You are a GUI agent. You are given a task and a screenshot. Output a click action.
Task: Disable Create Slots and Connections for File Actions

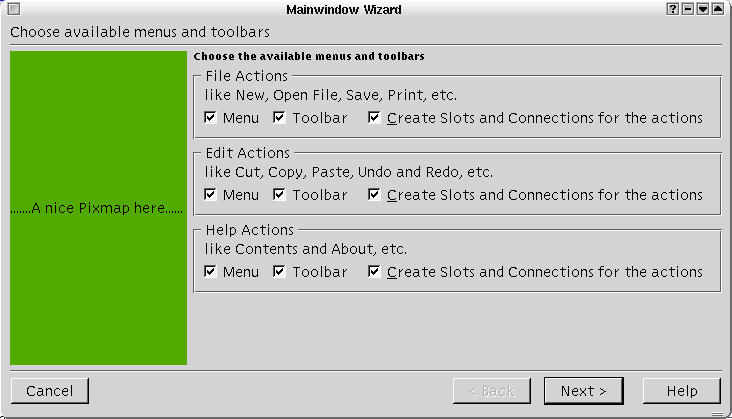point(374,118)
